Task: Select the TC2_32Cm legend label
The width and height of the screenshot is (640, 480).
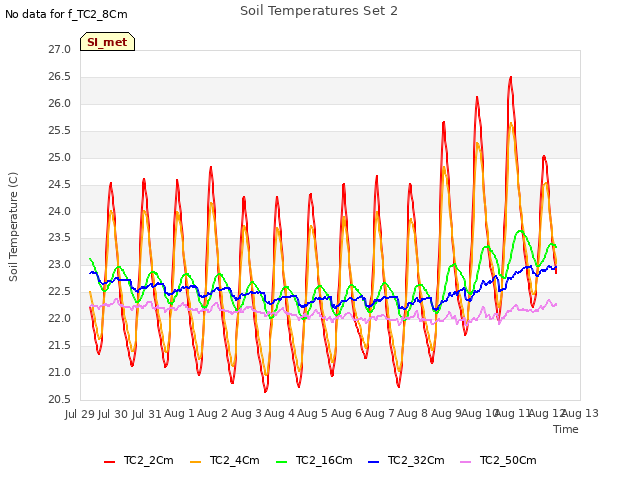Action: coord(416,460)
